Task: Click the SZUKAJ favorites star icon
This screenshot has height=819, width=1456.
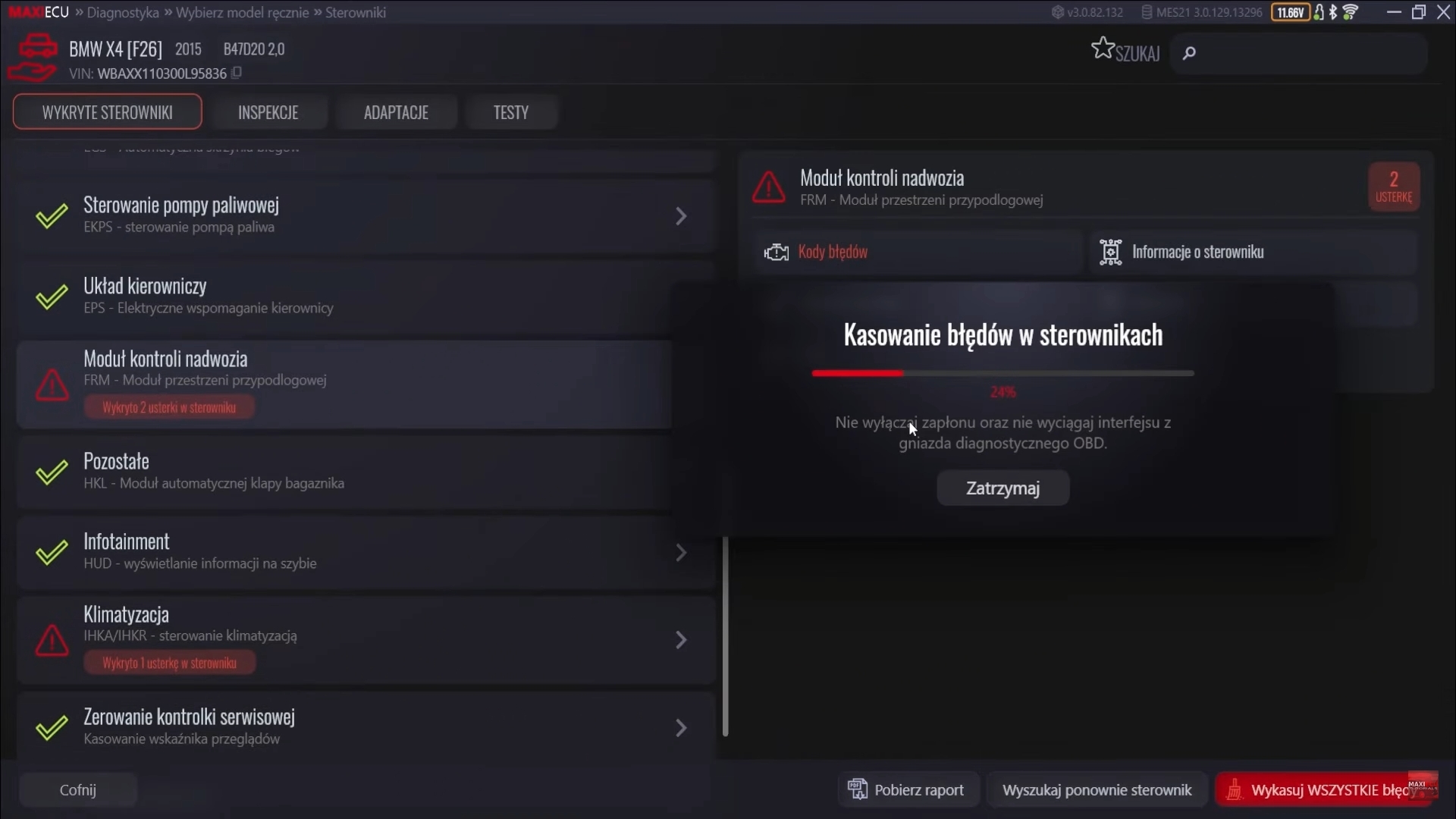Action: coord(1102,49)
